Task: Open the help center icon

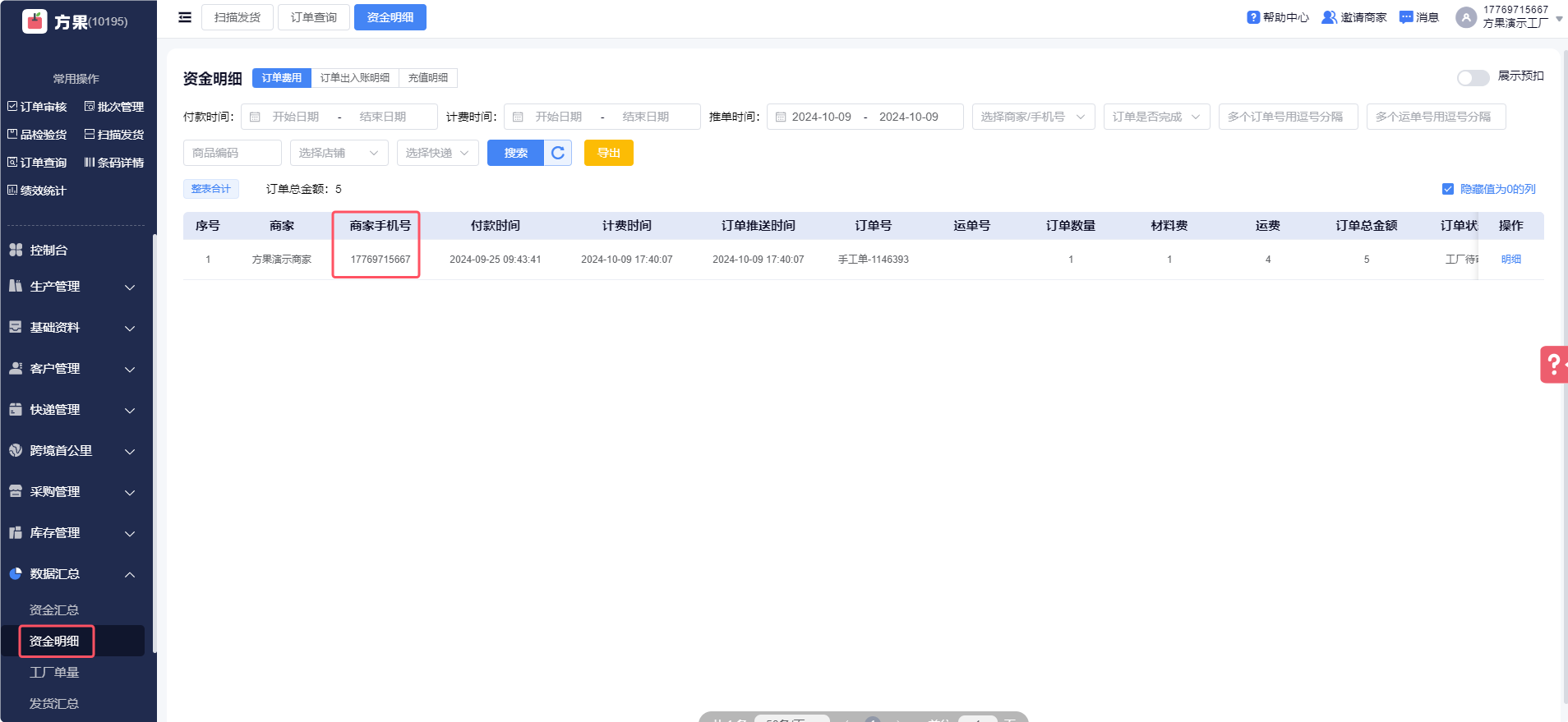Action: coord(1253,17)
